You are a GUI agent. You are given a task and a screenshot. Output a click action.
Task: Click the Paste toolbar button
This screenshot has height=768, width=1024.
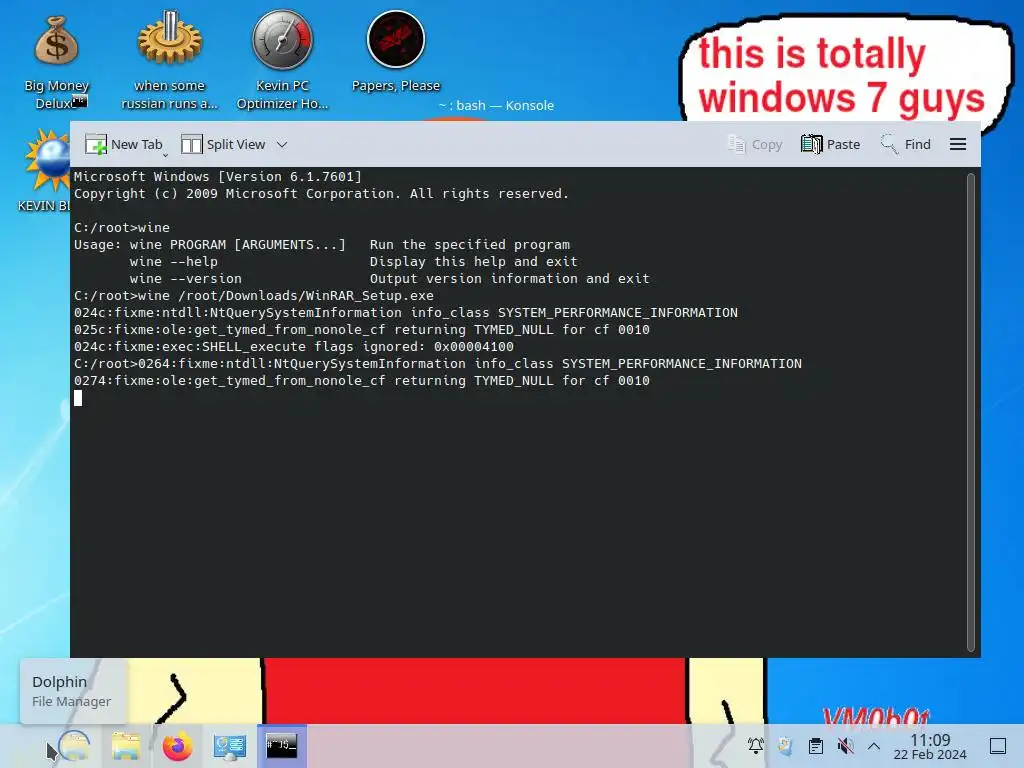pos(830,144)
